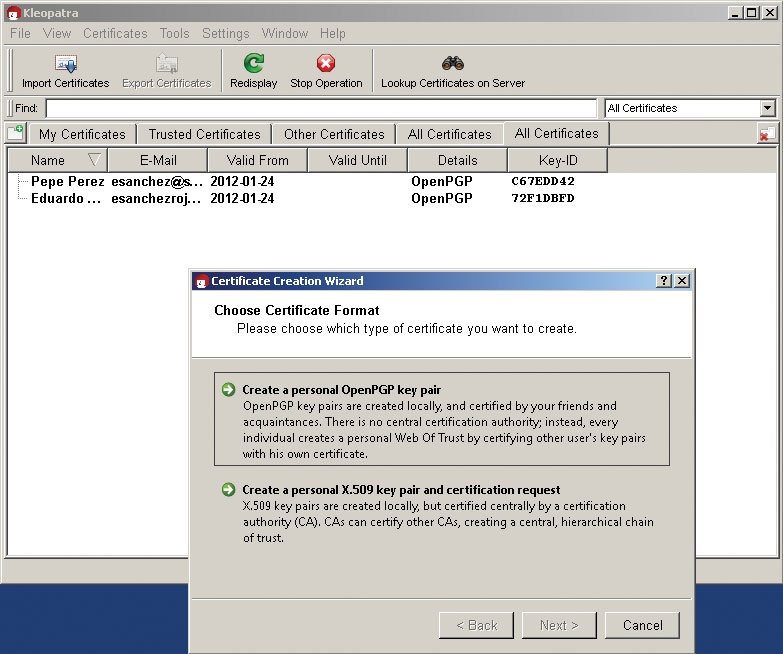Open the Certificates menu
Screen dimensions: 783x654
(x=115, y=33)
